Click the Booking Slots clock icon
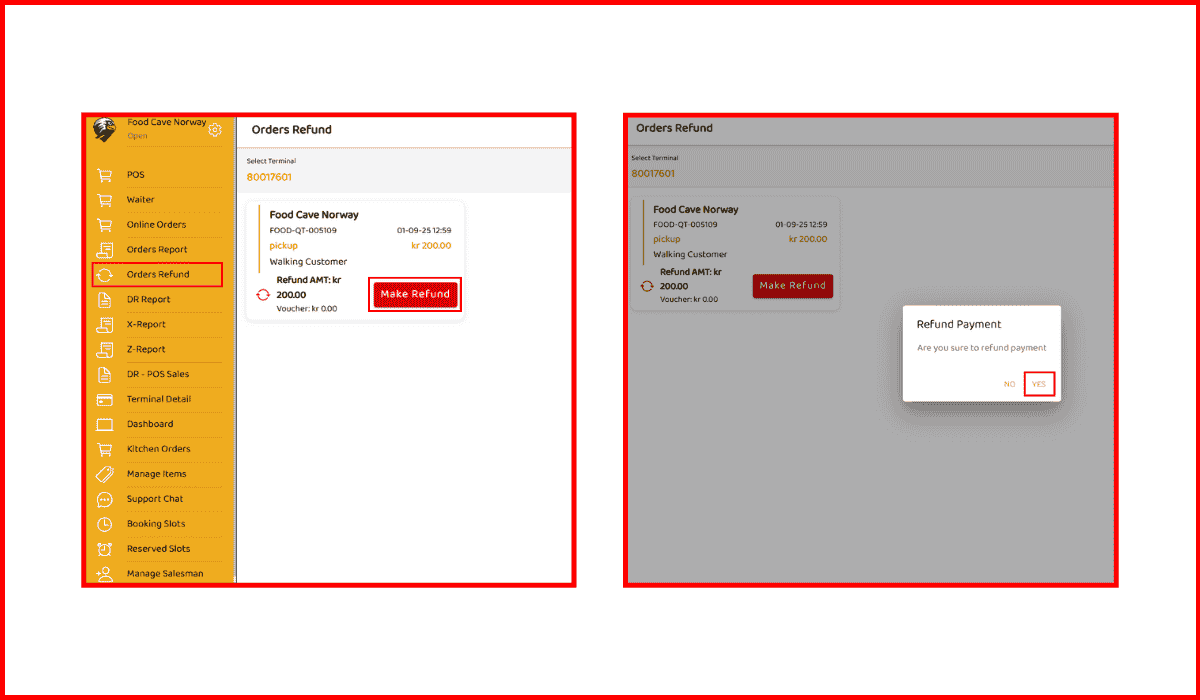1200x700 pixels. pos(104,524)
